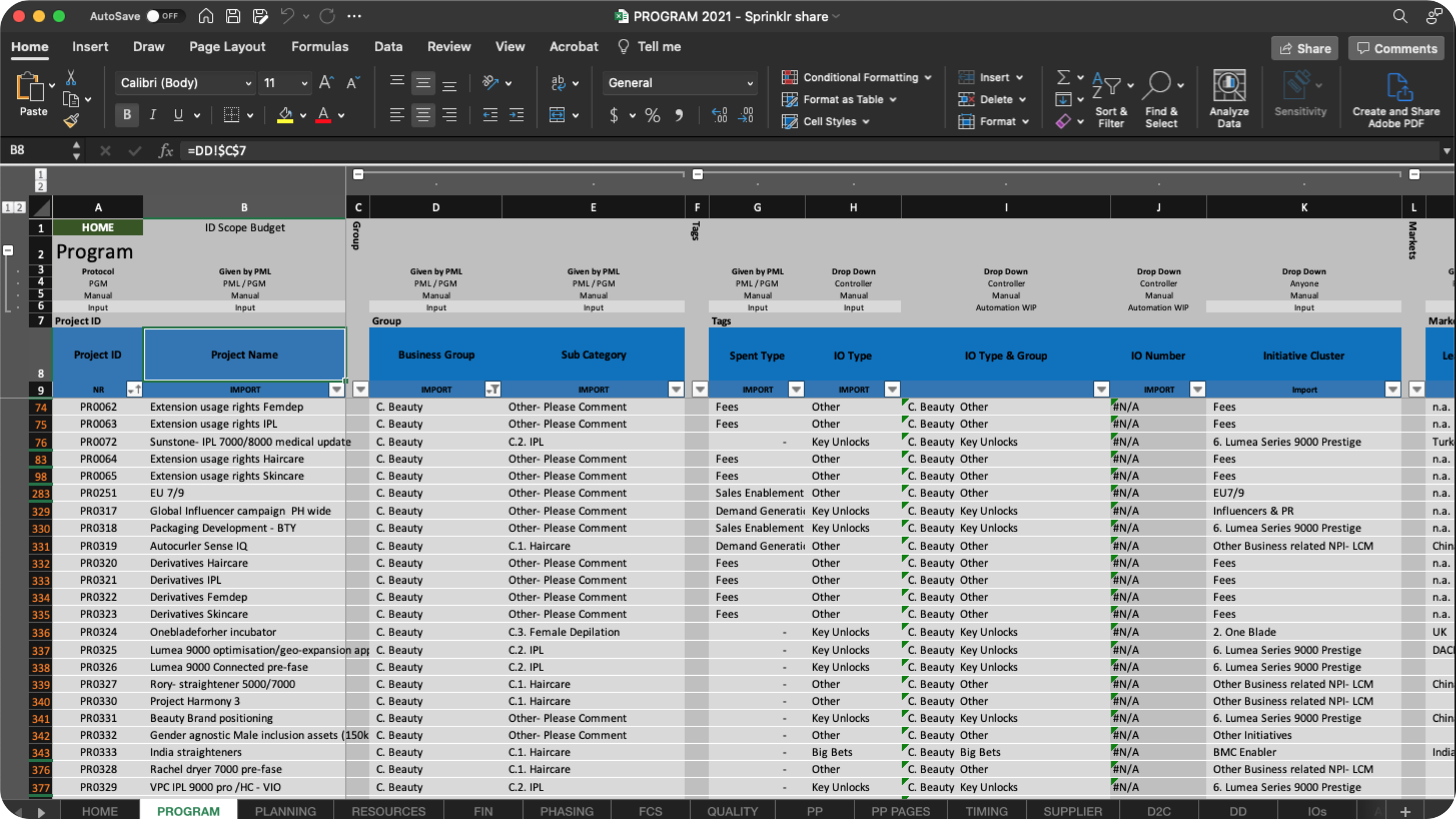1456x819 pixels.
Task: Click the Orientation text angle icon
Action: 490,83
